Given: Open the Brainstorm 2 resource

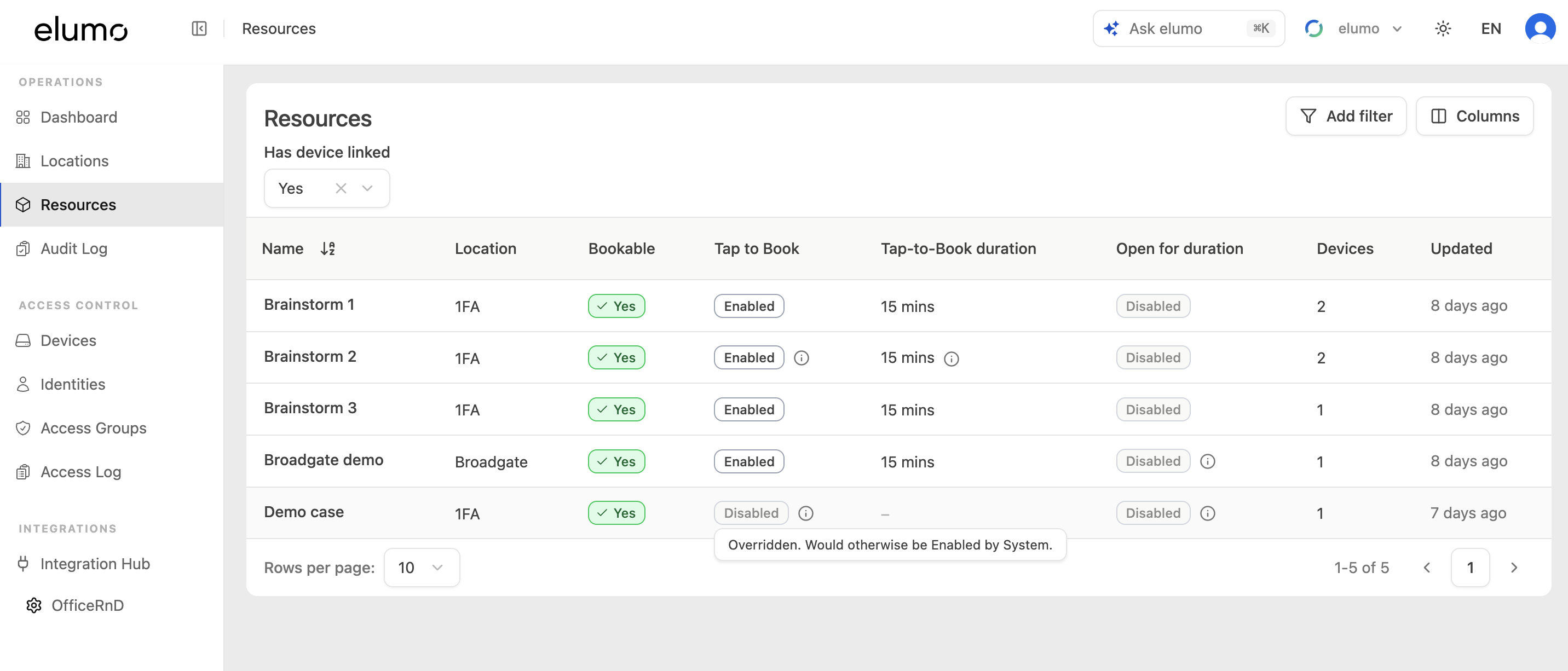Looking at the screenshot, I should pyautogui.click(x=310, y=356).
